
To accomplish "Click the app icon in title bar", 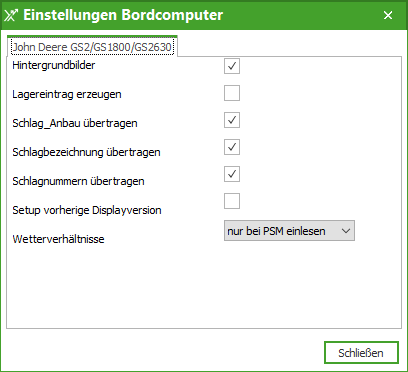I will coord(10,15).
